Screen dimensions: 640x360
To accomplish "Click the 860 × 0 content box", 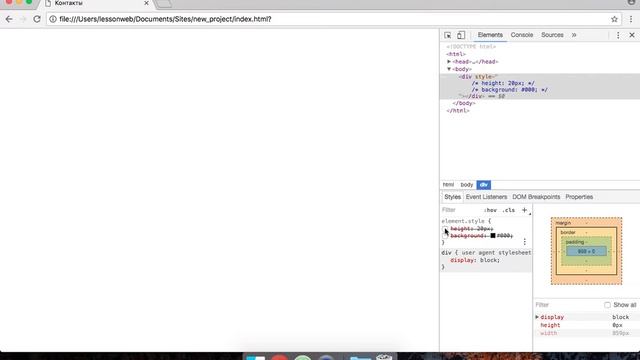I will [x=586, y=251].
